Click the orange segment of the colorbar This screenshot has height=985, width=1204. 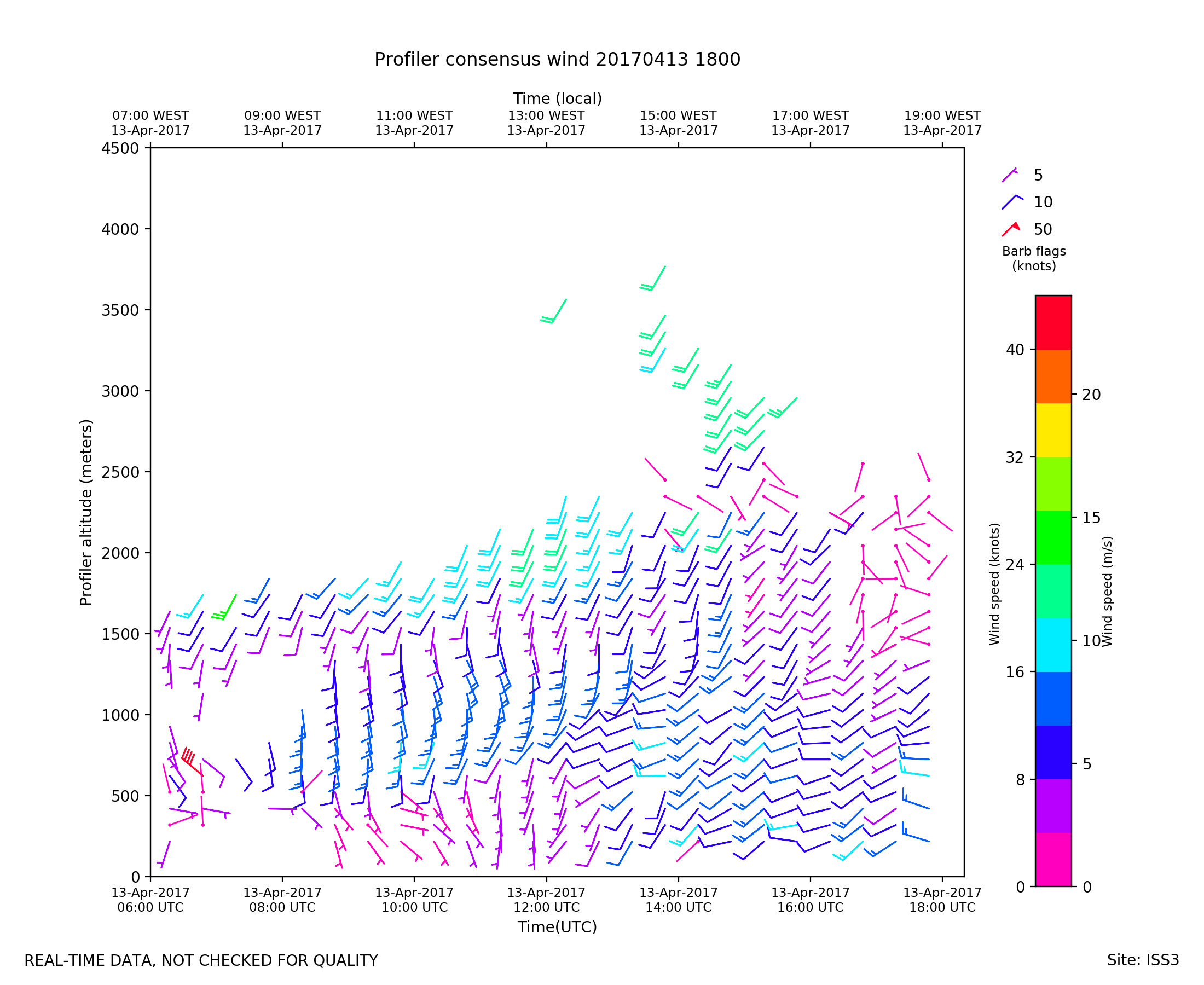click(1053, 376)
